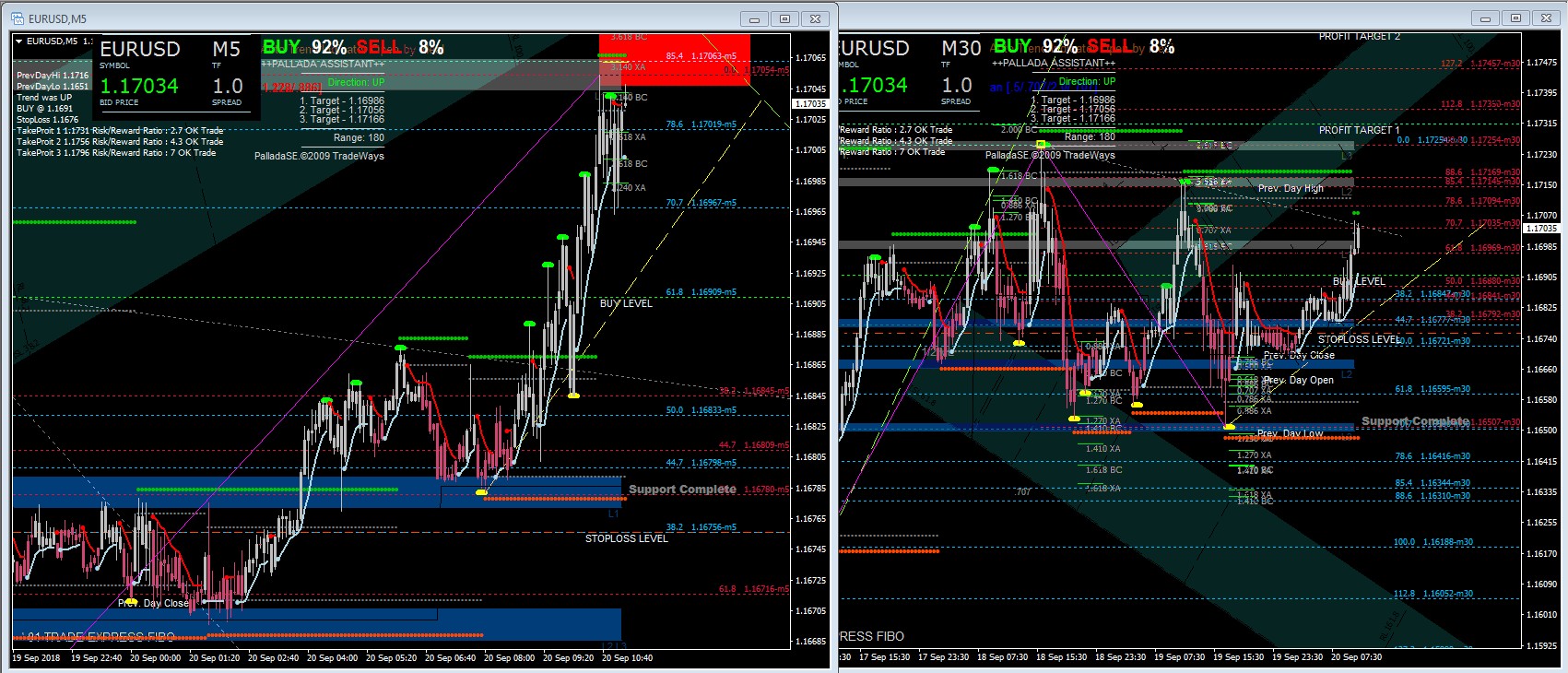Click '1. Target - 1.16986' in M5 chart

(342, 100)
